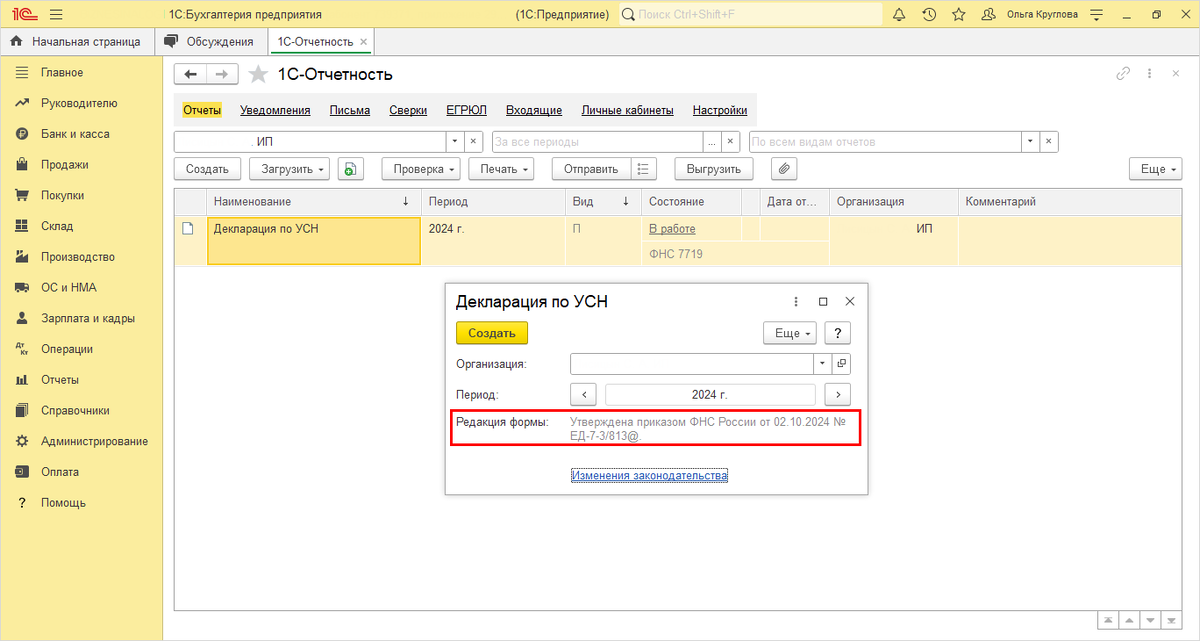
Task: Click help question mark button in dialog
Action: (x=838, y=333)
